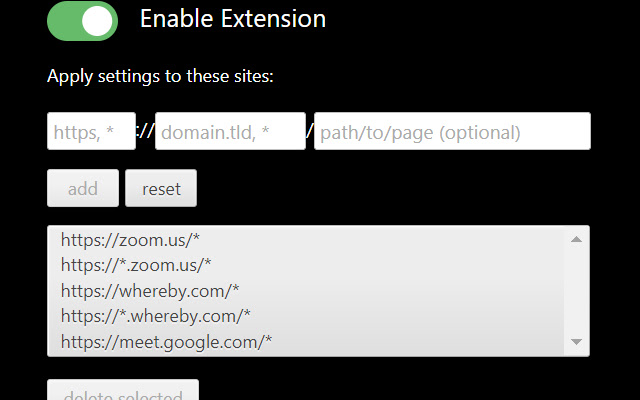Viewport: 640px width, 400px height.
Task: Click the Enable Extension label text
Action: [x=233, y=19]
